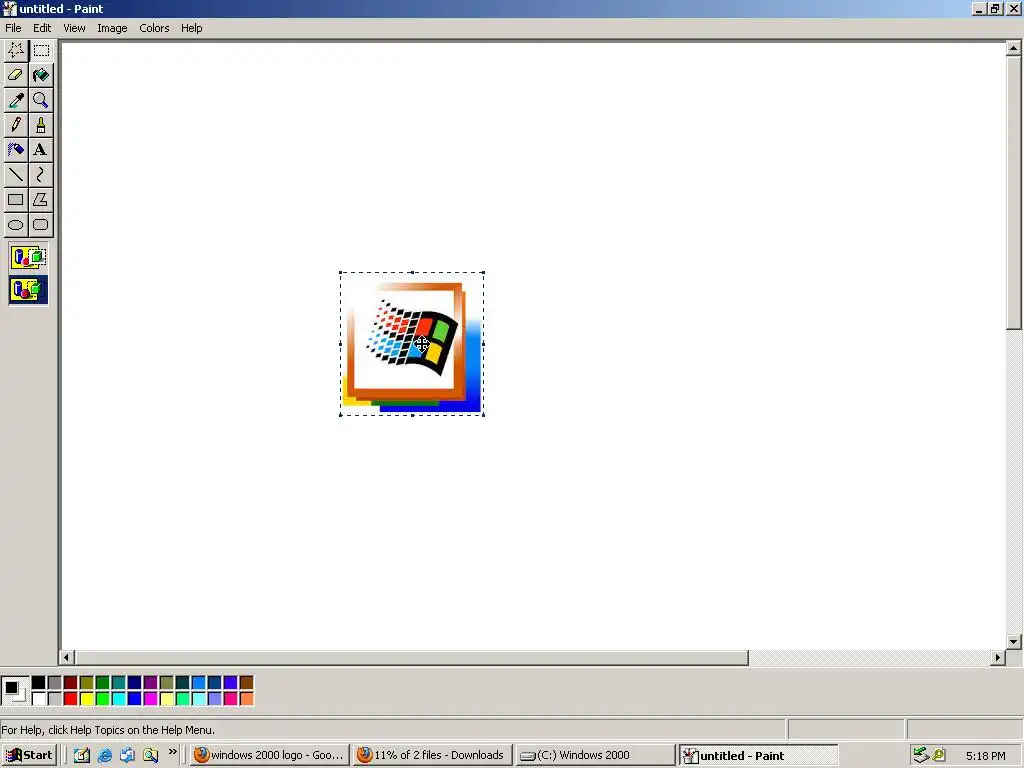Screen dimensions: 1024x768
Task: Click the horizontal scrollbar thumb
Action: (411, 658)
